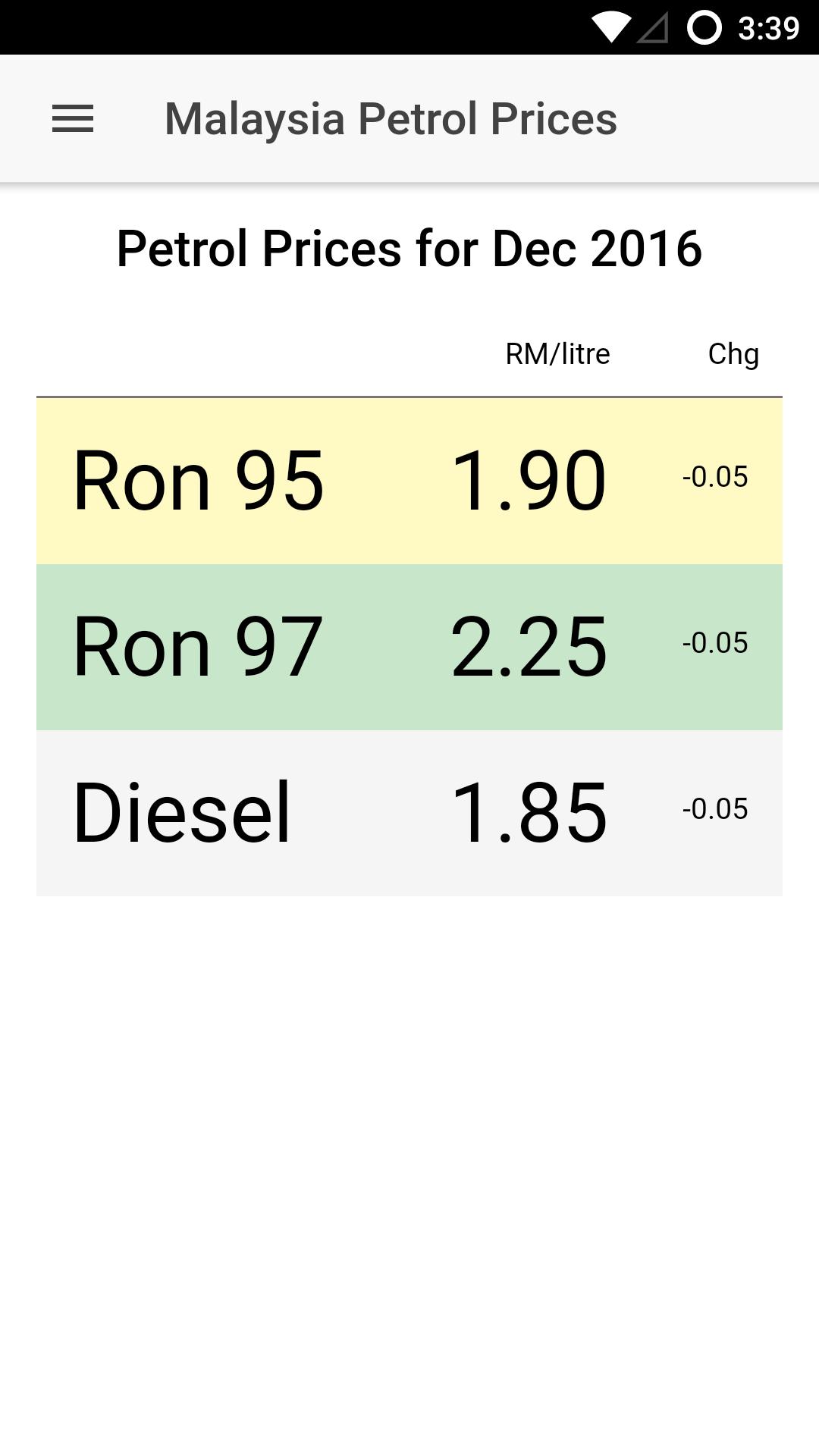This screenshot has height=1456, width=819.
Task: Click the yellow Ron 95 row background
Action: tap(409, 481)
